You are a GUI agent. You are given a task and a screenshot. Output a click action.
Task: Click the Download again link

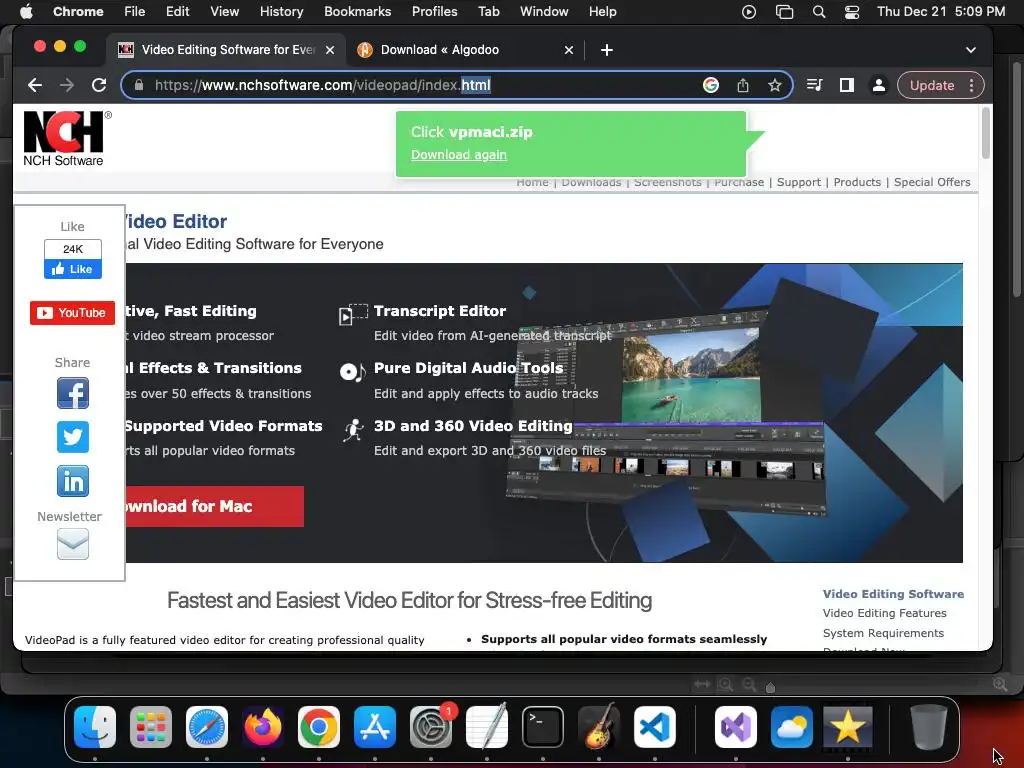pyautogui.click(x=458, y=155)
